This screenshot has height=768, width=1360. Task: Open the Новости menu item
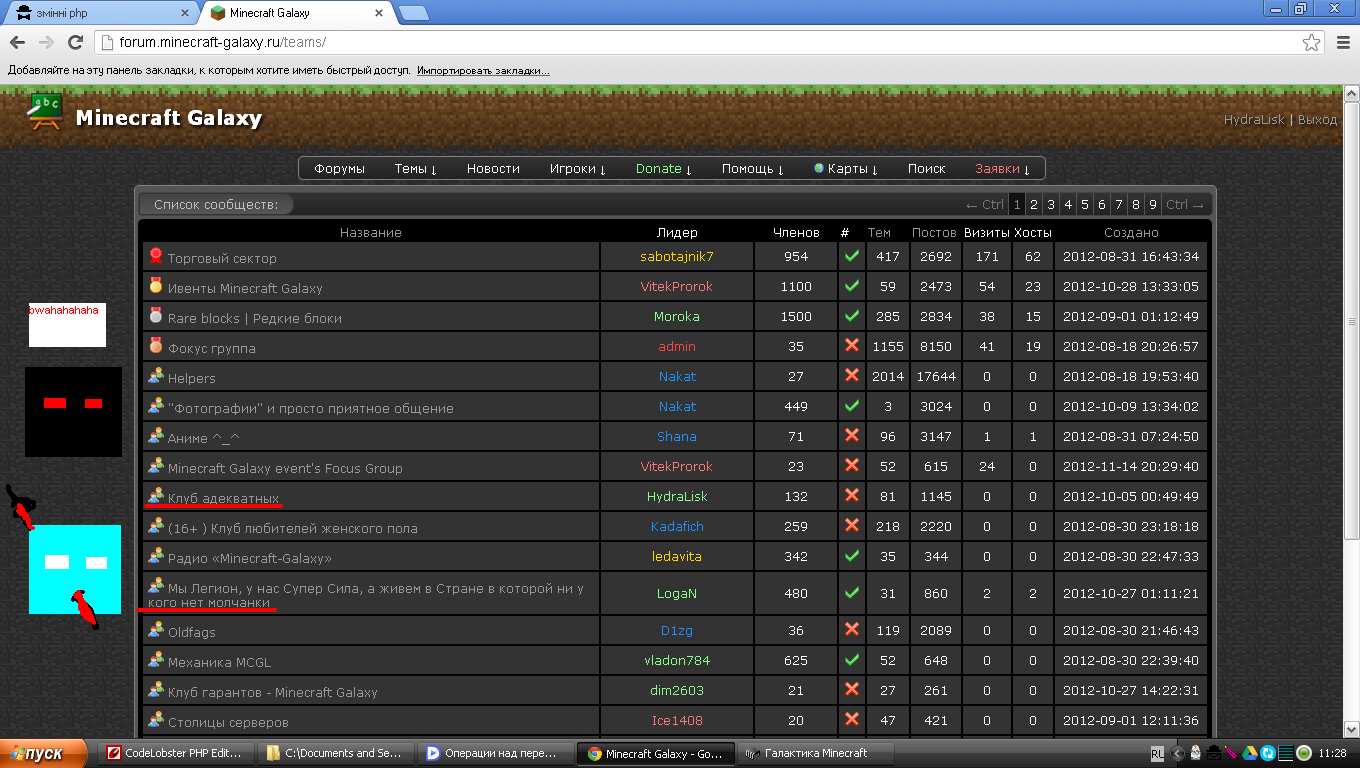pyautogui.click(x=493, y=169)
